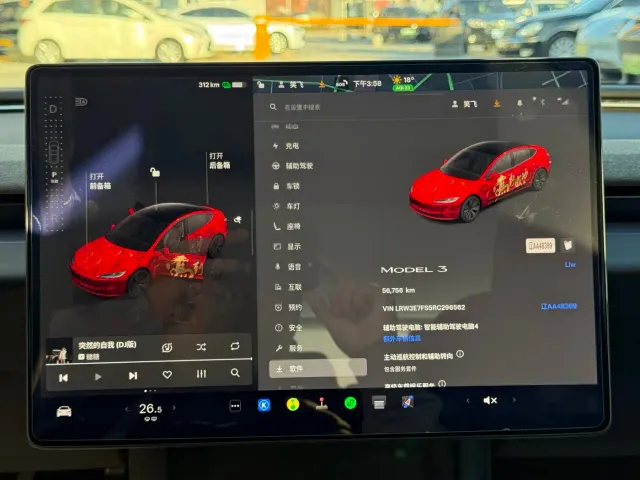Unmute the volume speaker icon
The height and width of the screenshot is (480, 640).
(490, 400)
